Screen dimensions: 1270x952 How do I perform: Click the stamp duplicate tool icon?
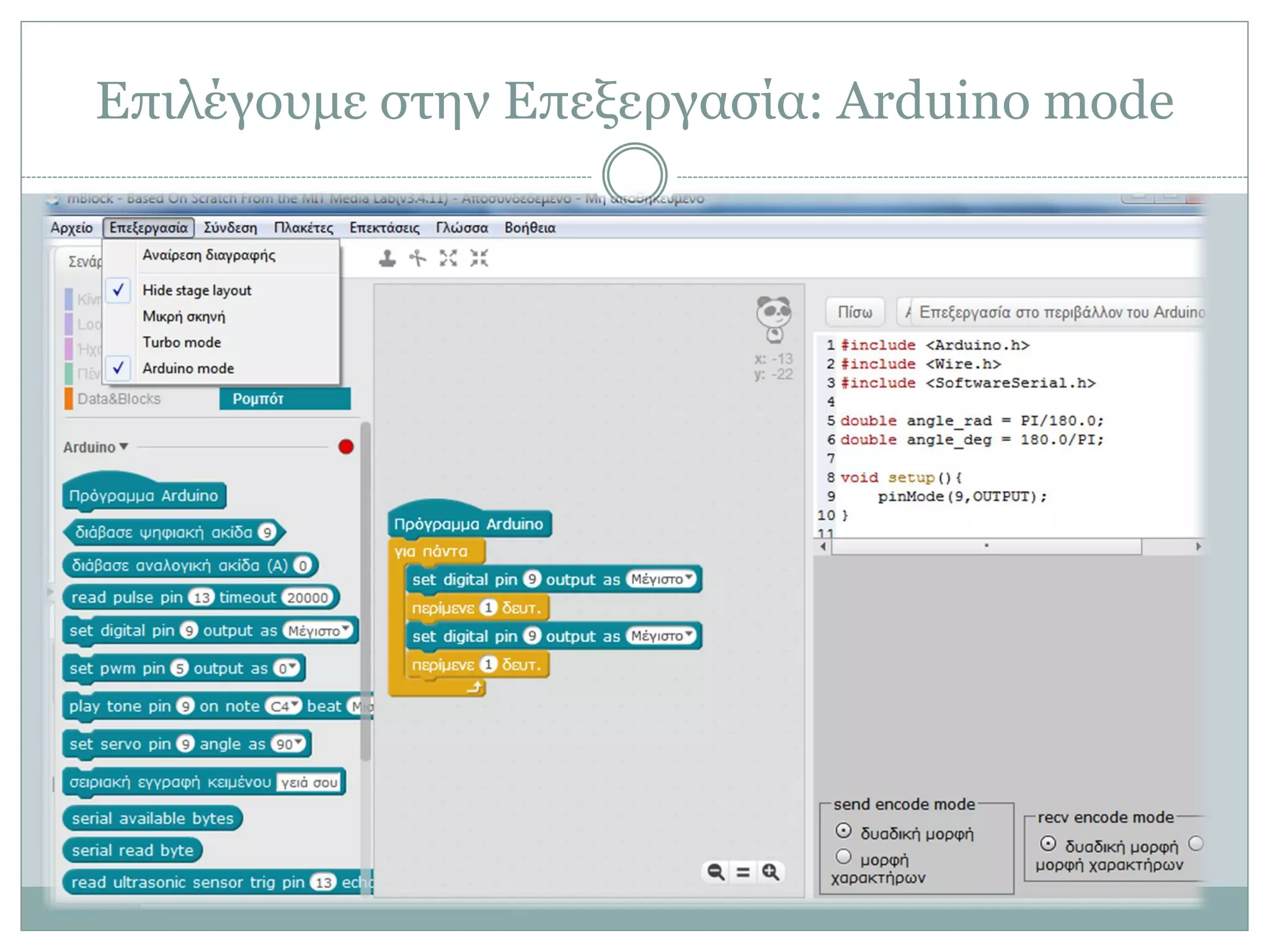tap(388, 258)
